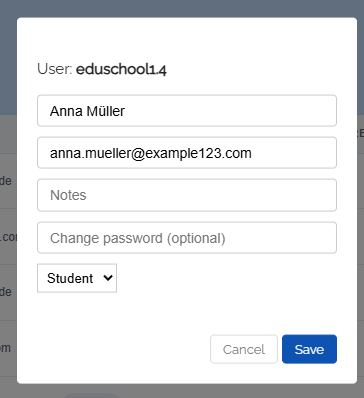
Task: Click into the Notes input field
Action: coord(187,195)
